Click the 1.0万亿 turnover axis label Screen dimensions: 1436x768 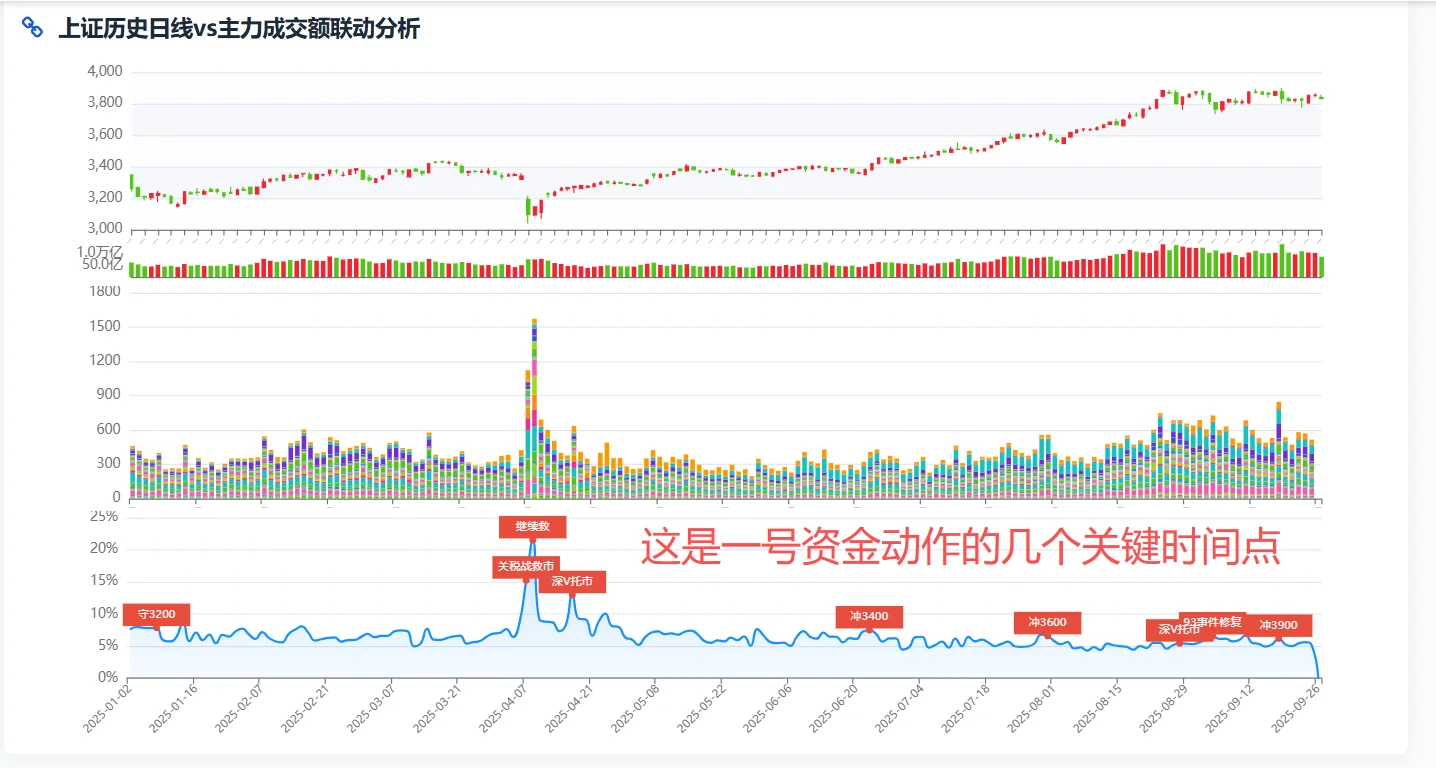100,249
